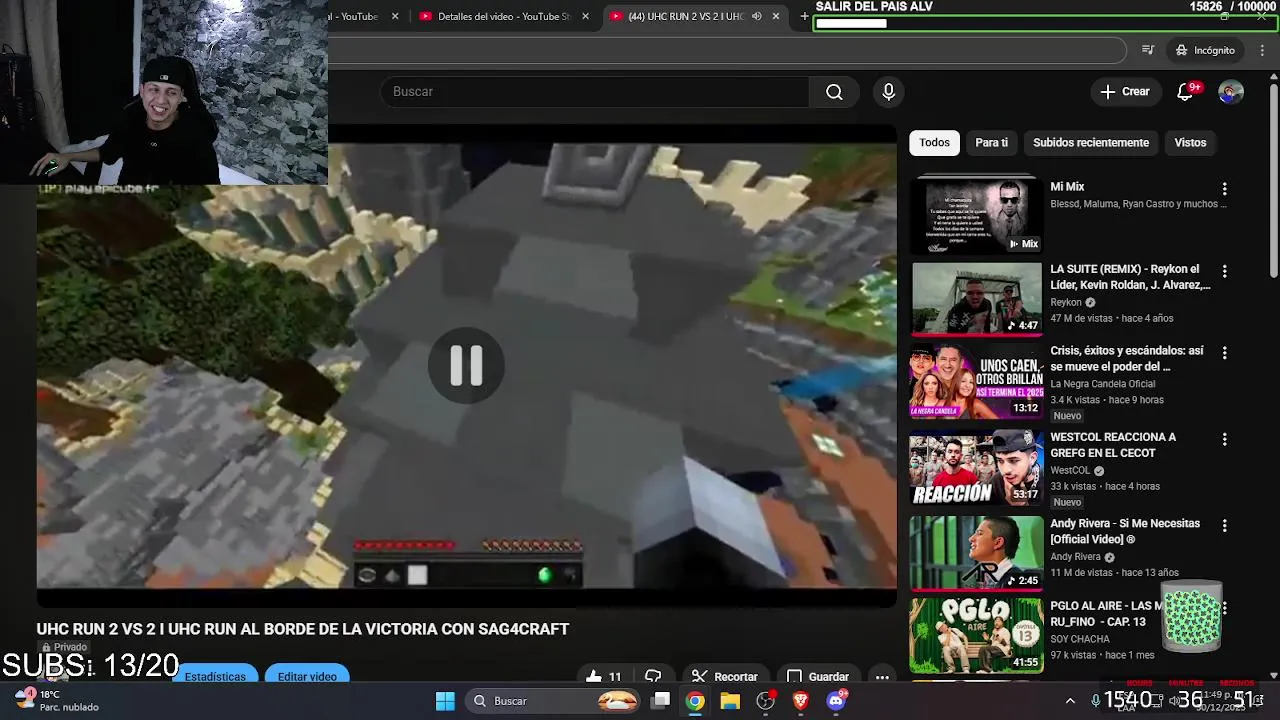
Task: Open PGLO AL AIRE video thumbnail
Action: tap(977, 636)
